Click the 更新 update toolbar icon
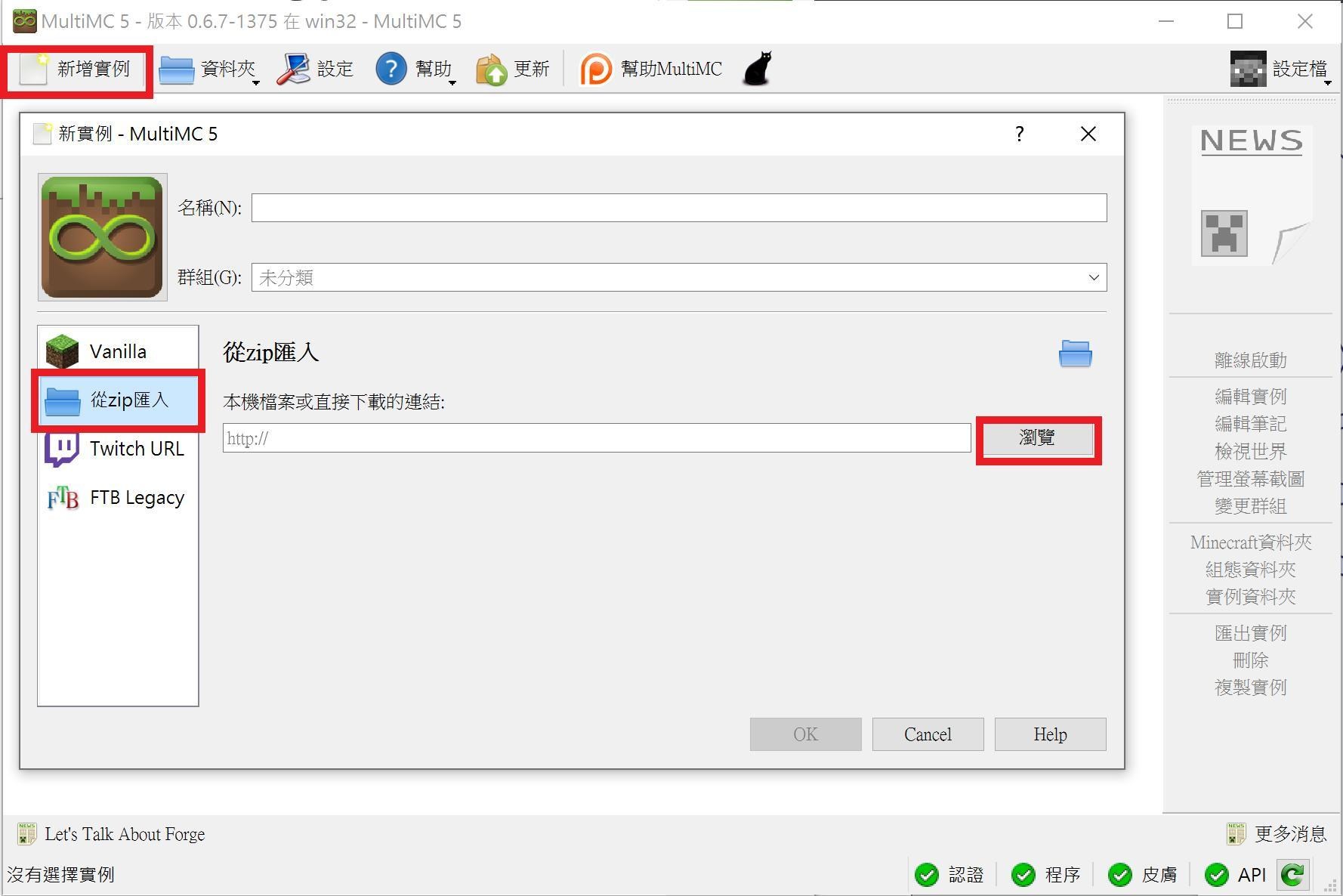This screenshot has height=896, width=1343. (x=492, y=69)
